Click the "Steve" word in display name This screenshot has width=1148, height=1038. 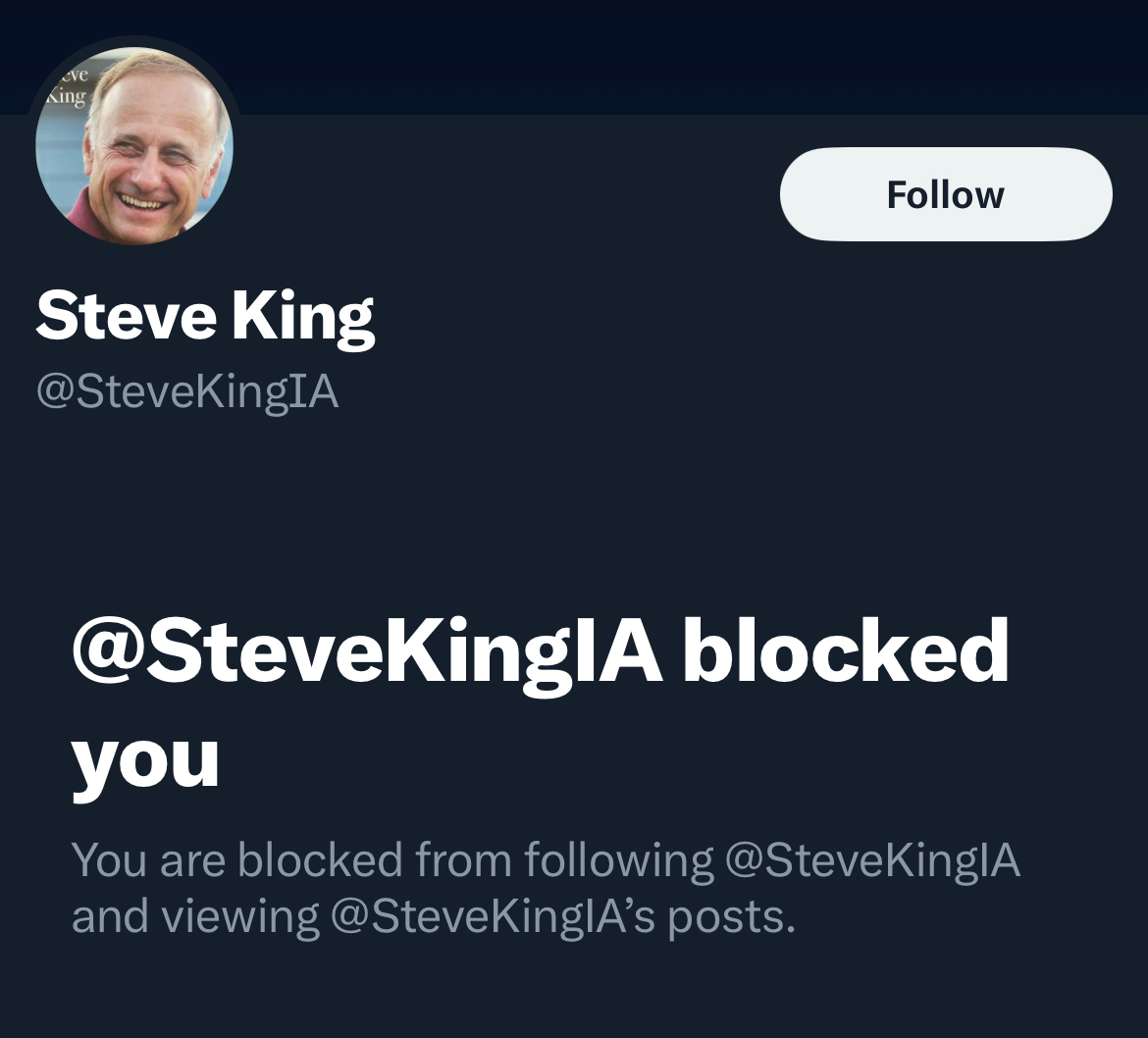coord(126,317)
